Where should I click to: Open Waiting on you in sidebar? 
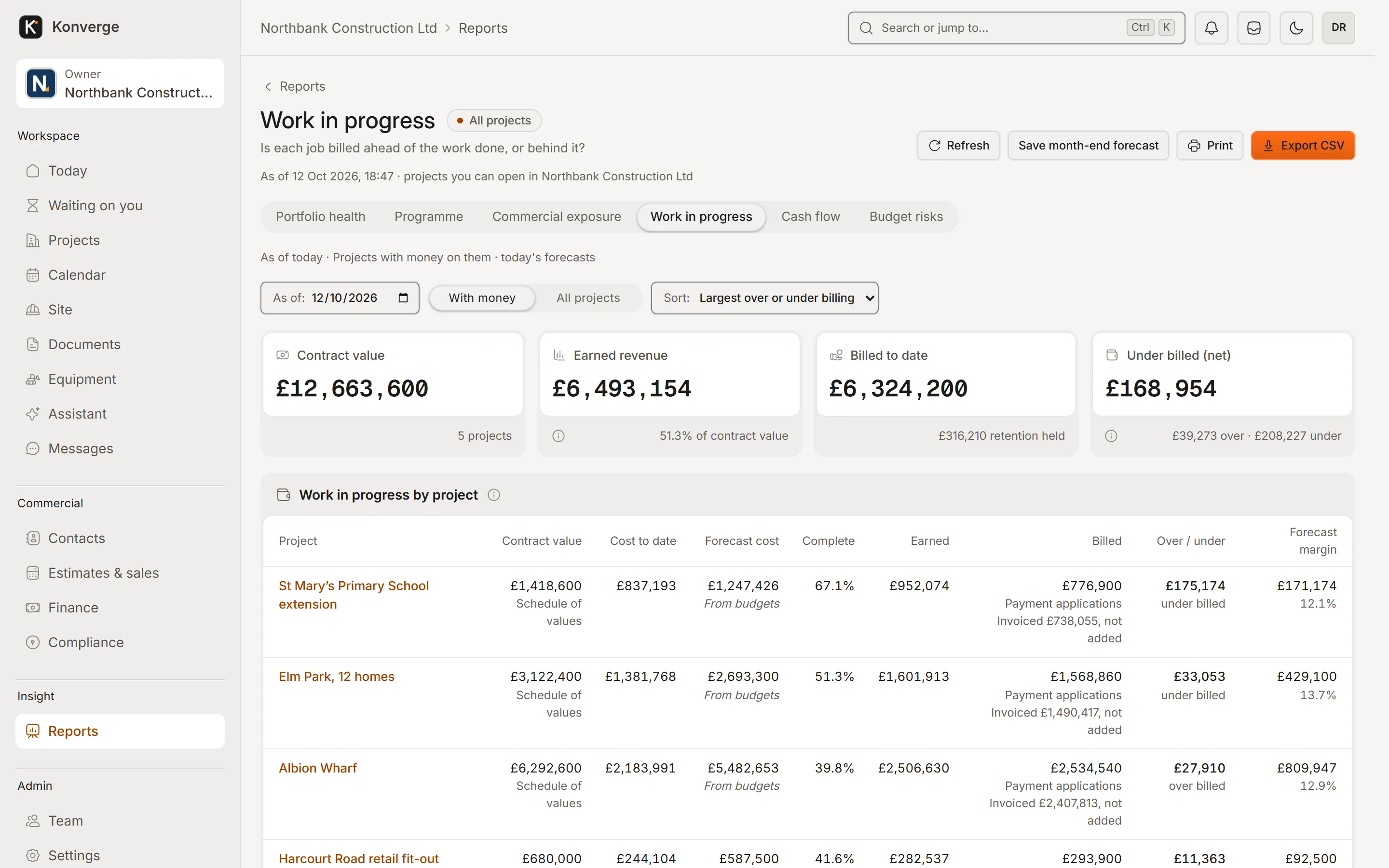120,205
